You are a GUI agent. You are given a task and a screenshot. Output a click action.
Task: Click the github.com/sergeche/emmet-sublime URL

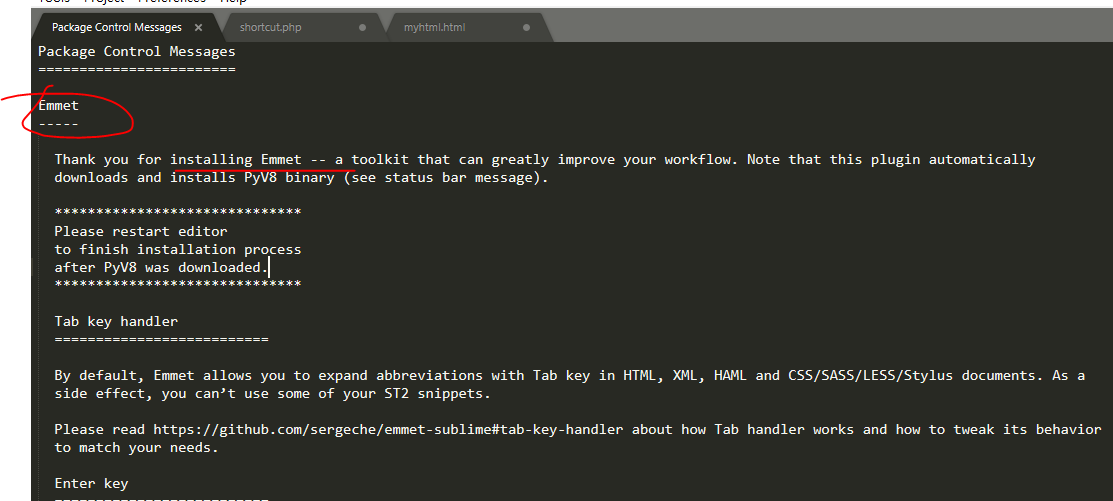pos(390,430)
